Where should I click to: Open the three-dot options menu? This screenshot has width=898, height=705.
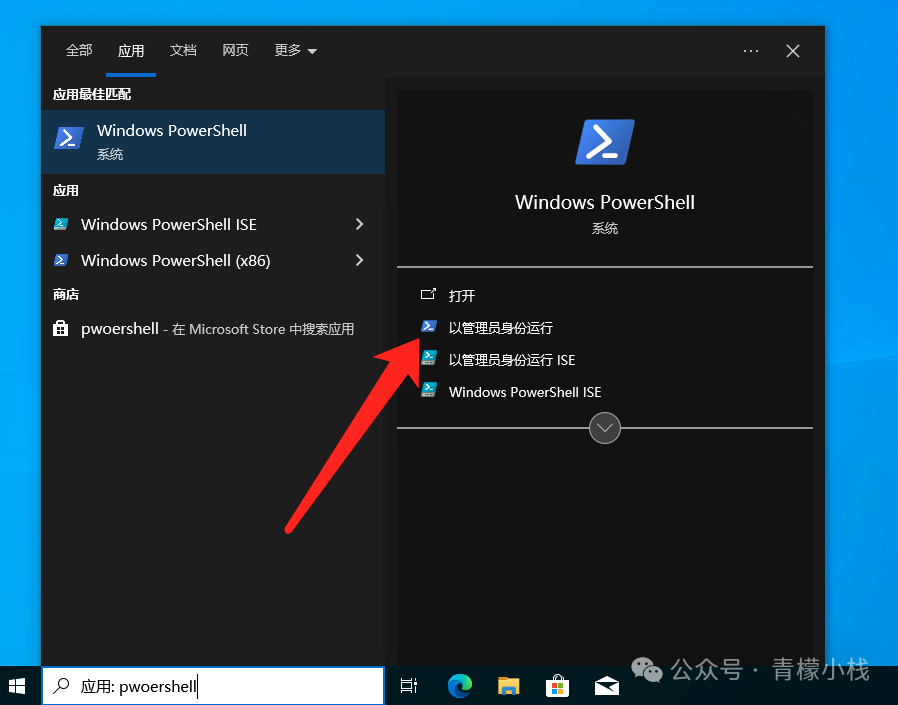point(751,51)
